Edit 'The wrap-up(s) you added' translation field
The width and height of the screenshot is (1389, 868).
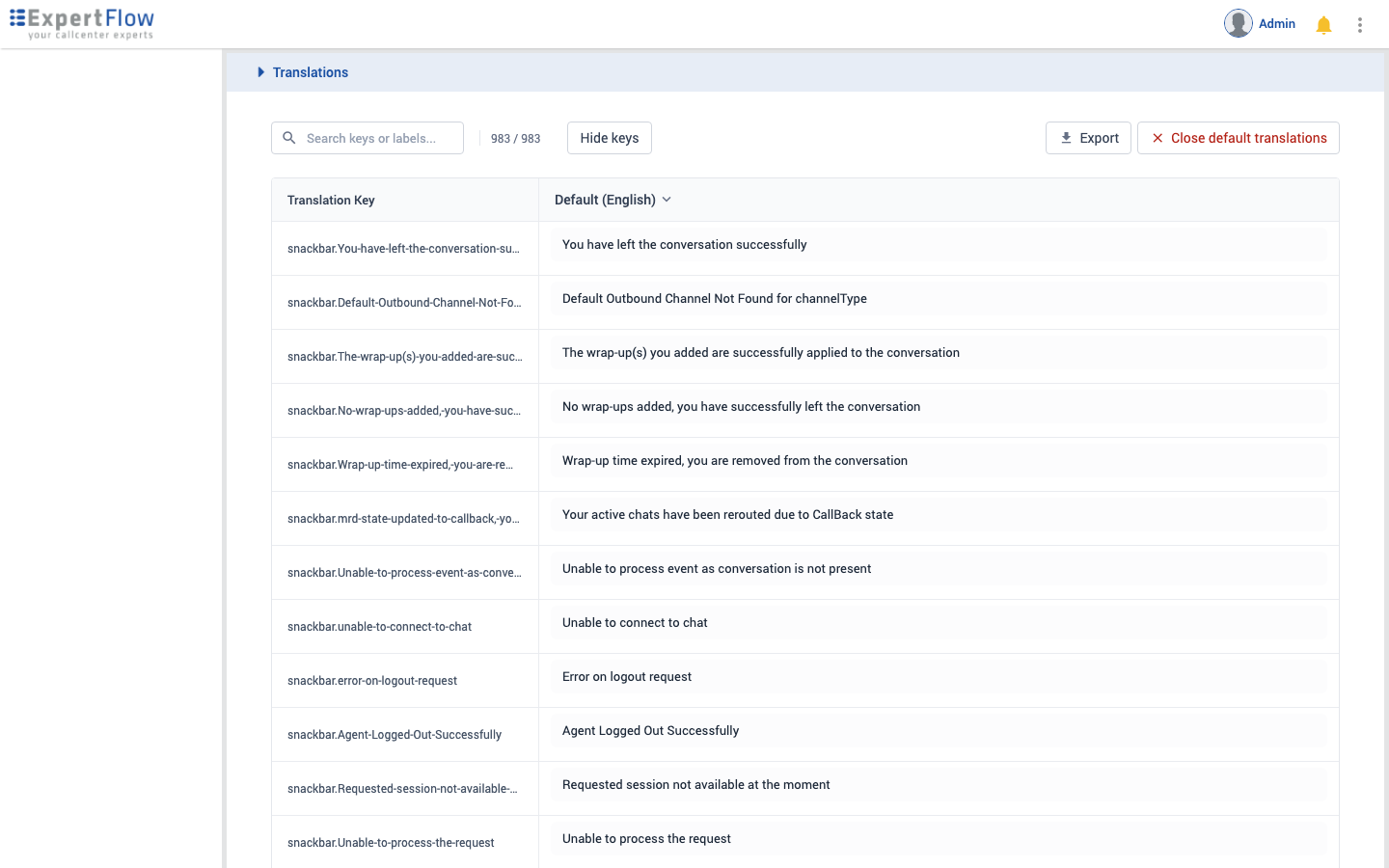pos(939,353)
